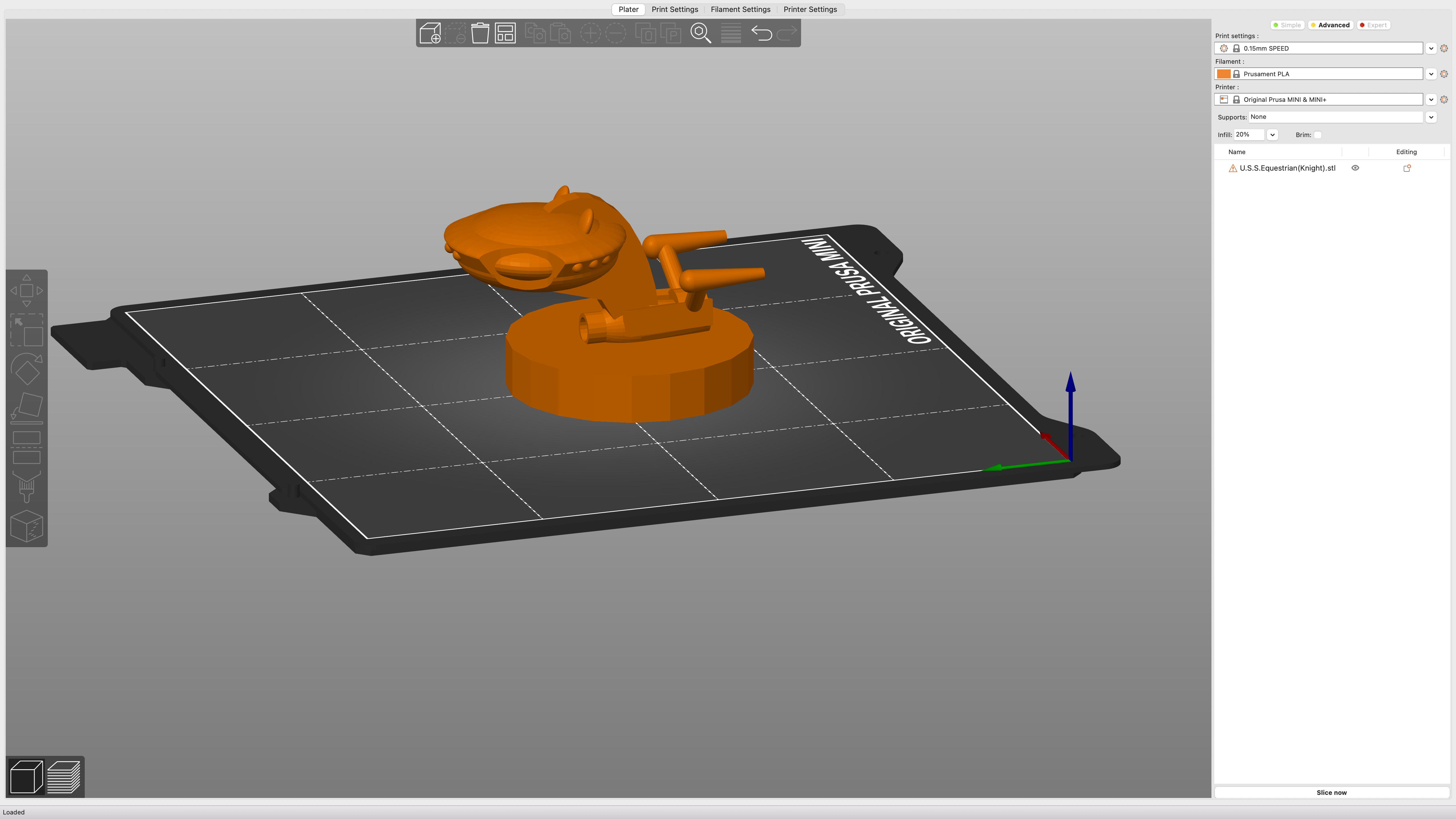The image size is (1456, 819).
Task: Switch to Expert mode
Action: [1374, 25]
